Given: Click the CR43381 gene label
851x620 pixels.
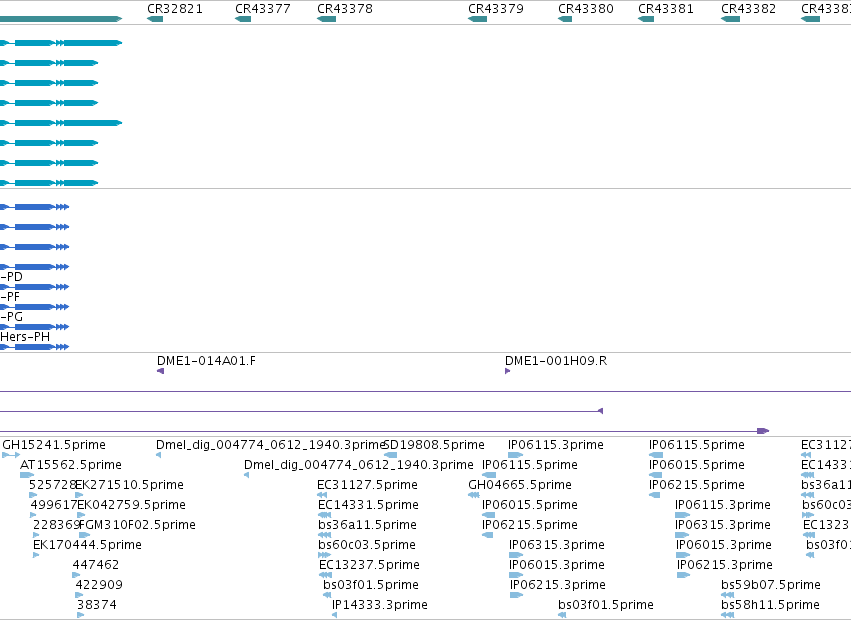Looking at the screenshot, I should [x=665, y=9].
